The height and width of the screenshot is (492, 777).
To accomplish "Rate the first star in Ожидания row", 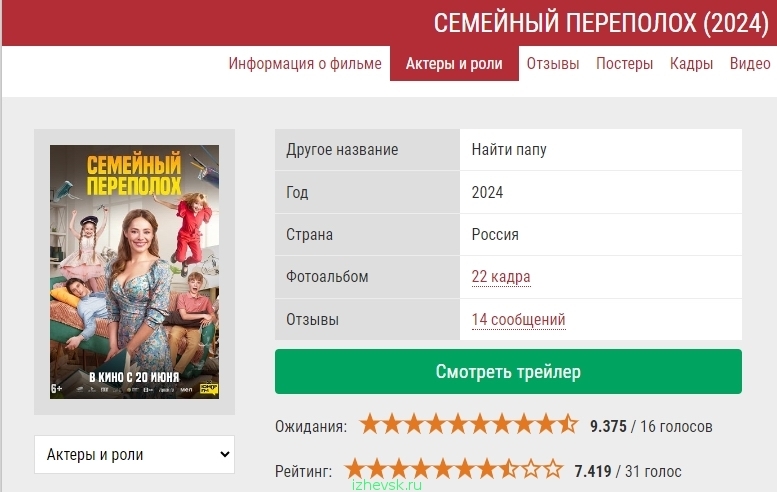I will pos(370,425).
